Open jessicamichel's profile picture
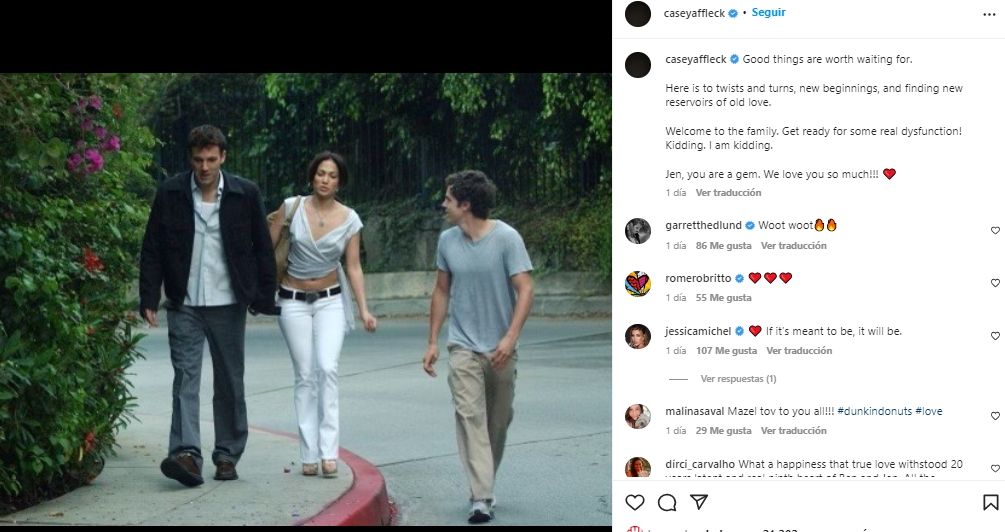The width and height of the screenshot is (1005, 532). pos(638,336)
